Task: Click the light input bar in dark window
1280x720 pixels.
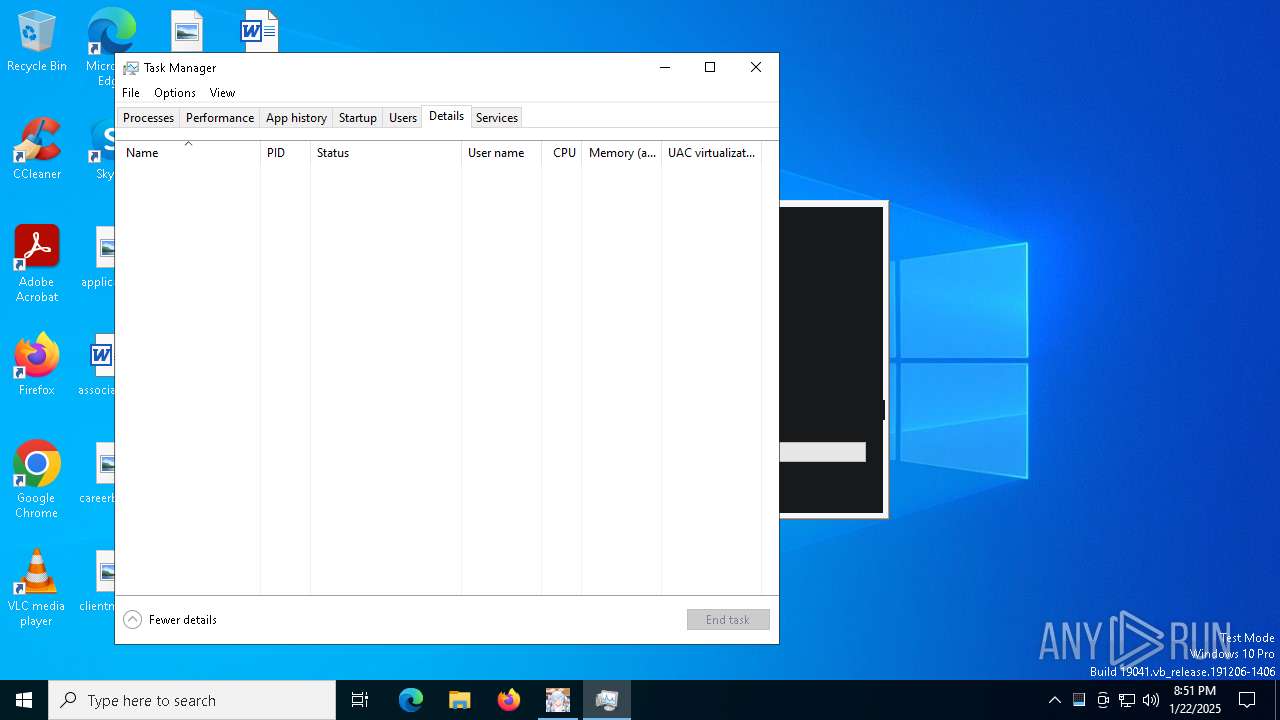Action: point(823,452)
